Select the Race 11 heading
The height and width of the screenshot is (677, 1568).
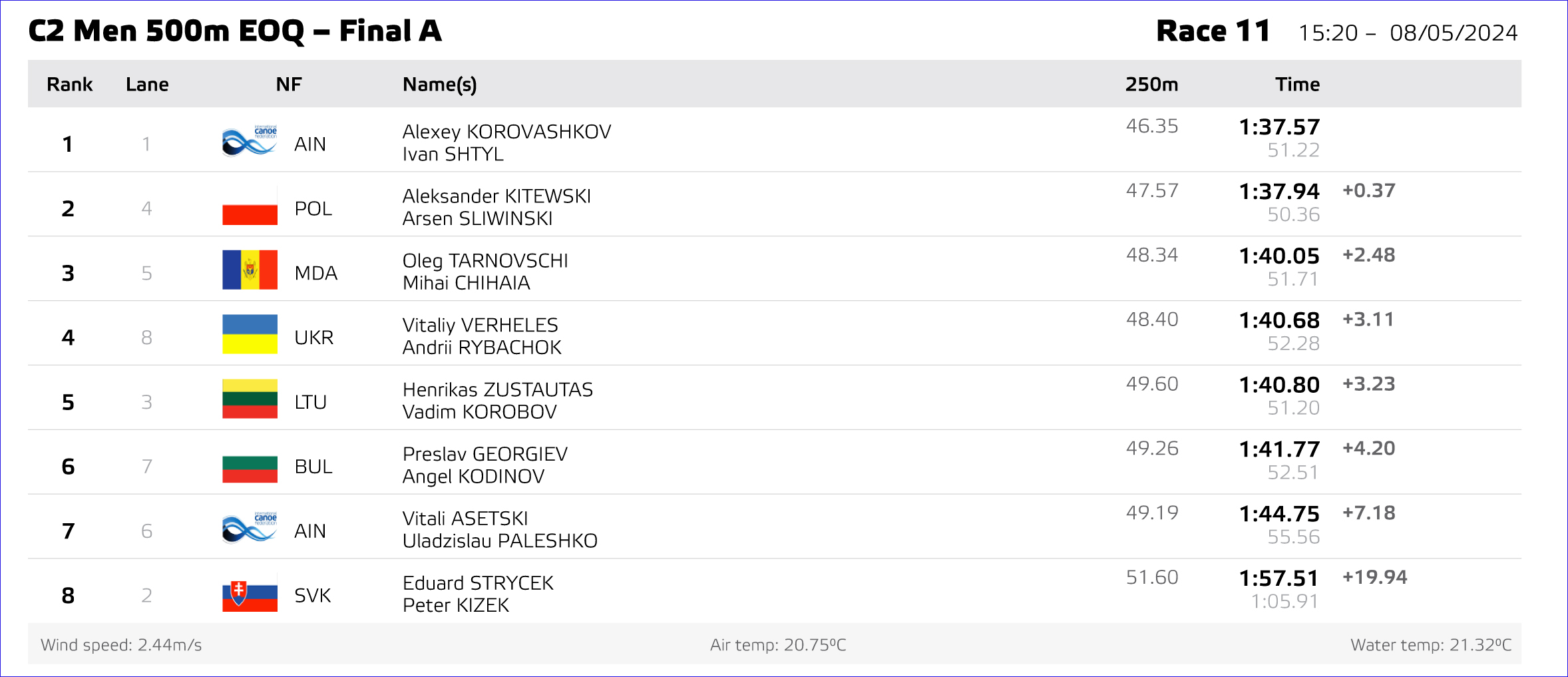(x=1213, y=31)
